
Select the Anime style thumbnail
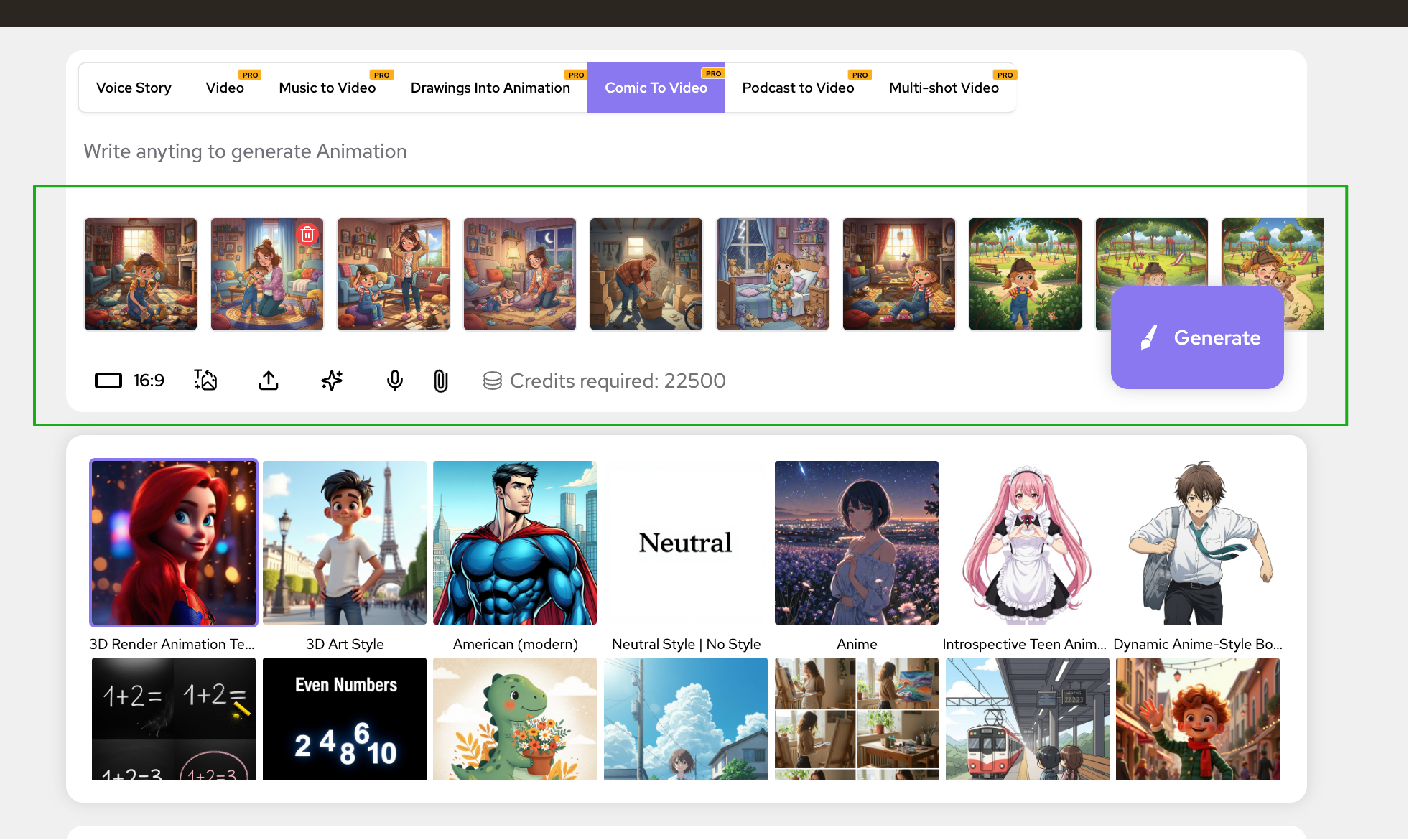(x=856, y=543)
